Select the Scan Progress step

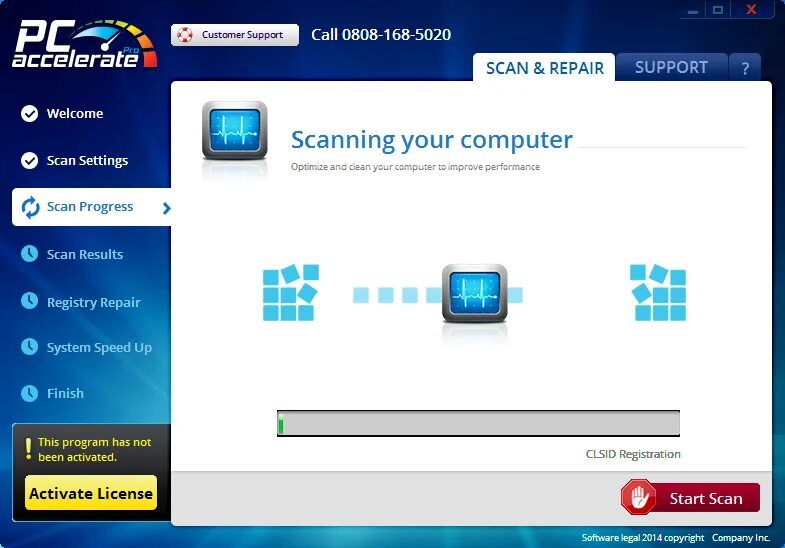click(x=92, y=207)
